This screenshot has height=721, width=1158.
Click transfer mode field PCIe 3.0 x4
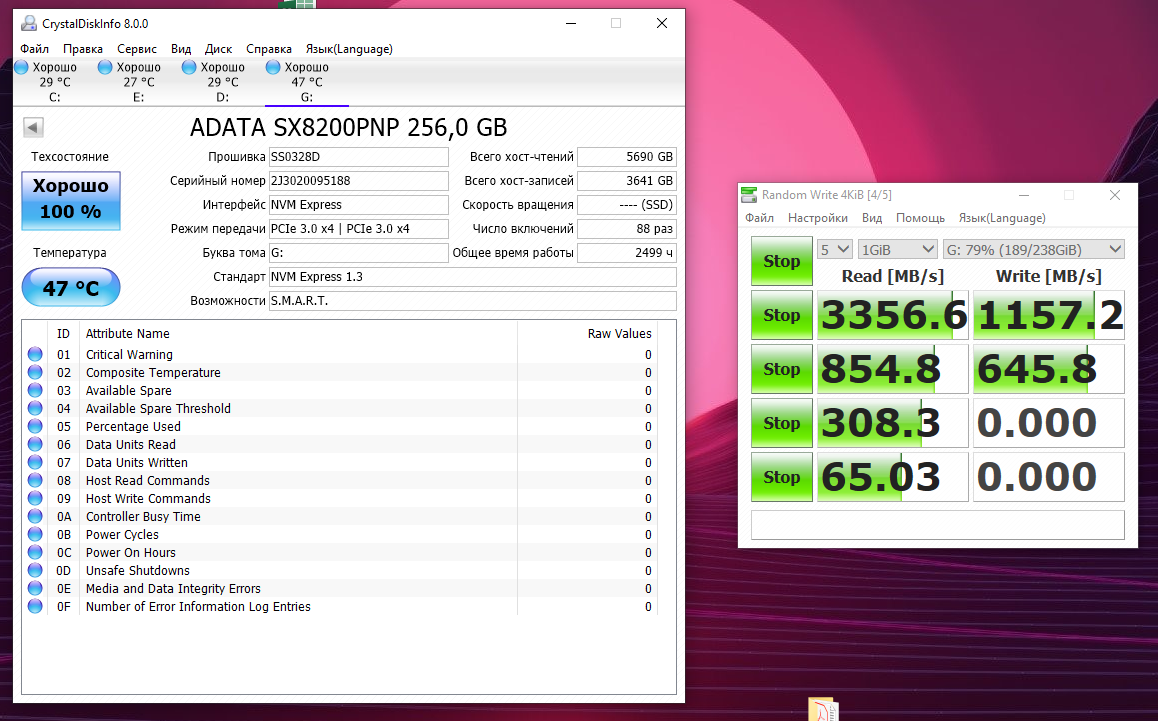click(358, 229)
